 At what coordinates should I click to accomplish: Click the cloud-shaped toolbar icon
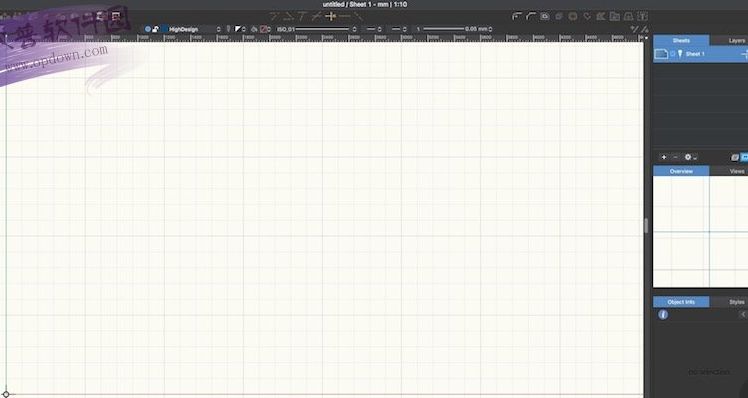(x=545, y=16)
